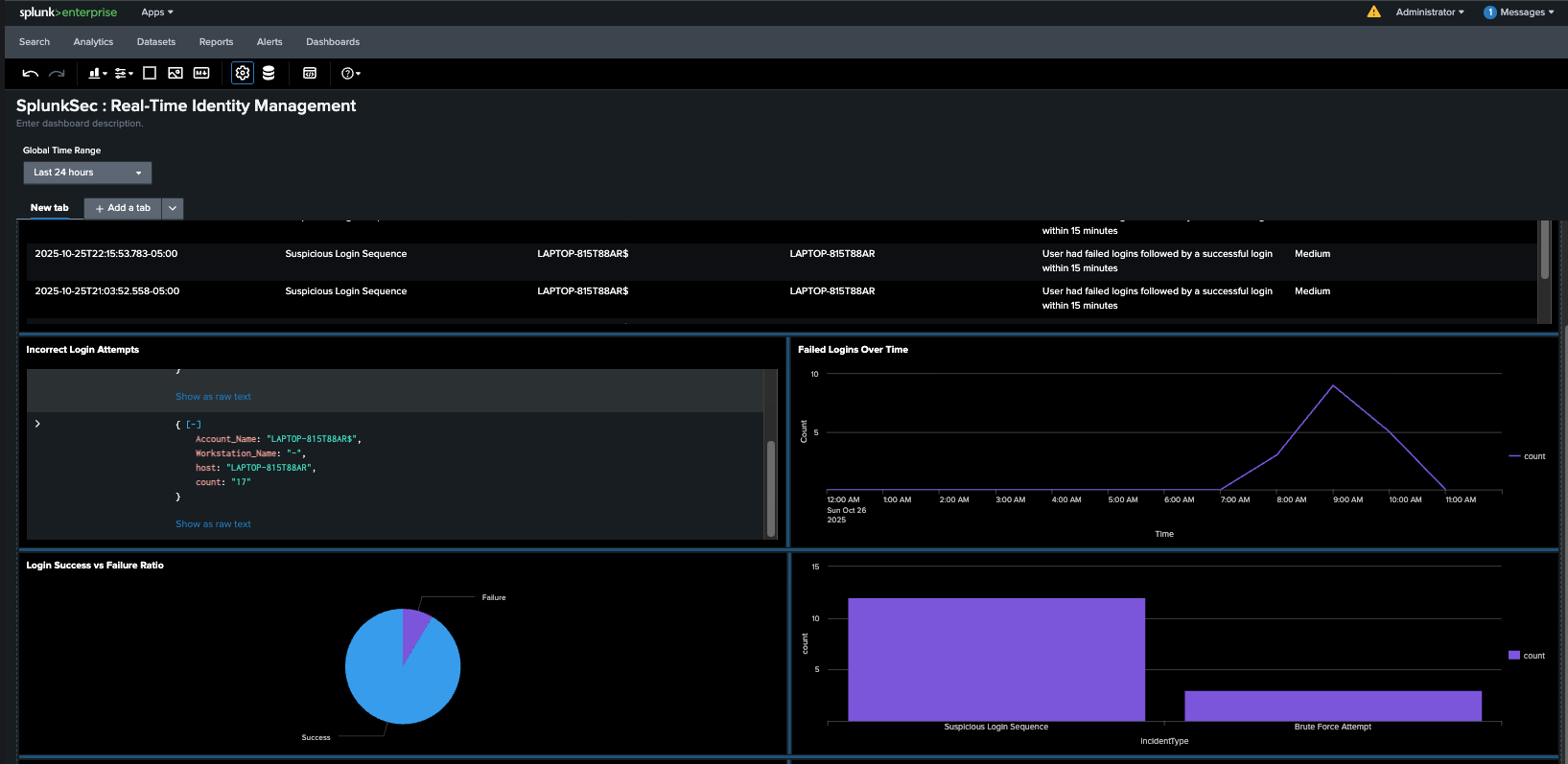Screen dimensions: 1568x764
Task: Click the line chart peak near 9:00 AM
Action: point(1333,385)
